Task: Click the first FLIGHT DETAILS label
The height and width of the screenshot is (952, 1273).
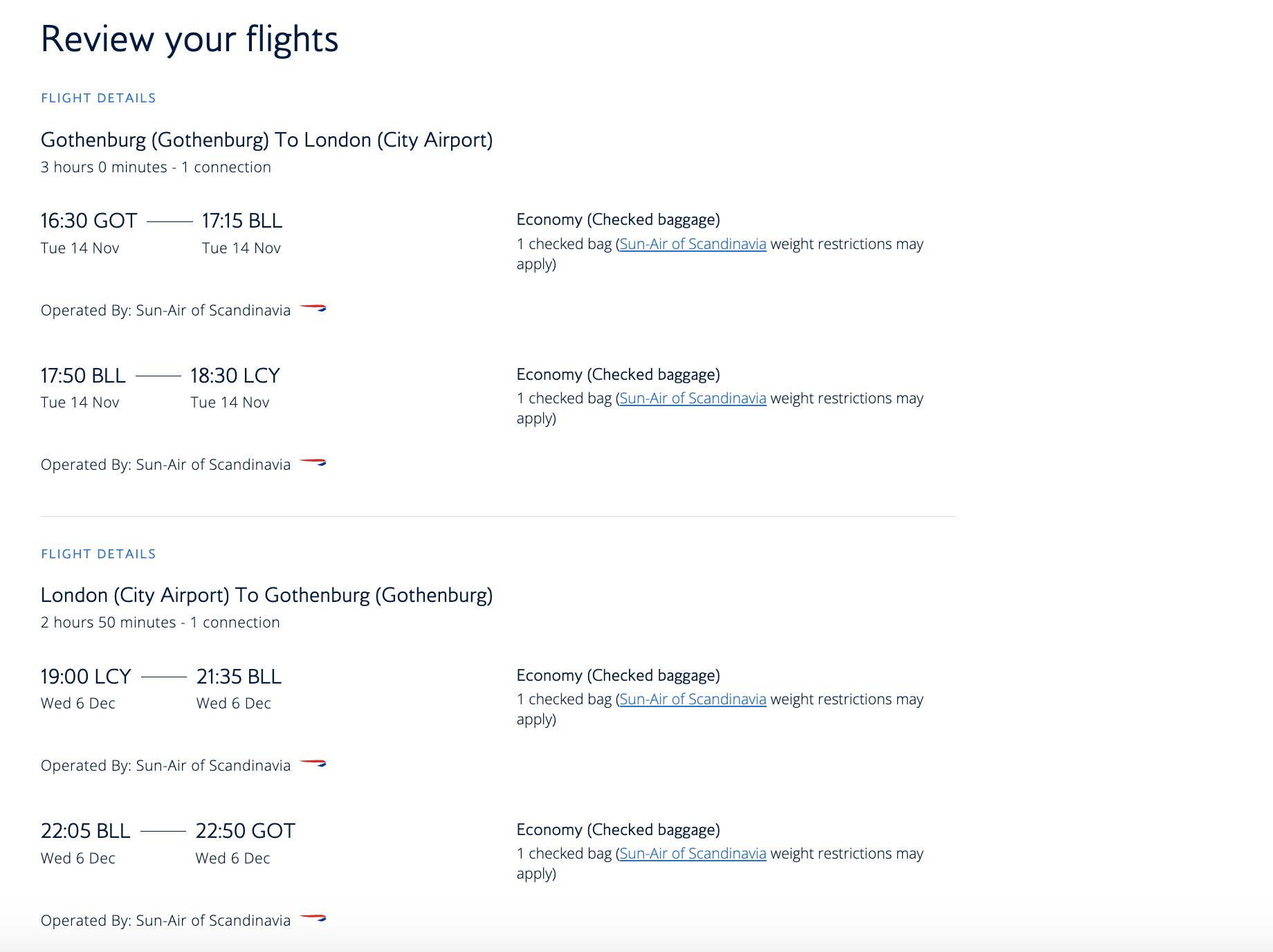Action: (98, 98)
